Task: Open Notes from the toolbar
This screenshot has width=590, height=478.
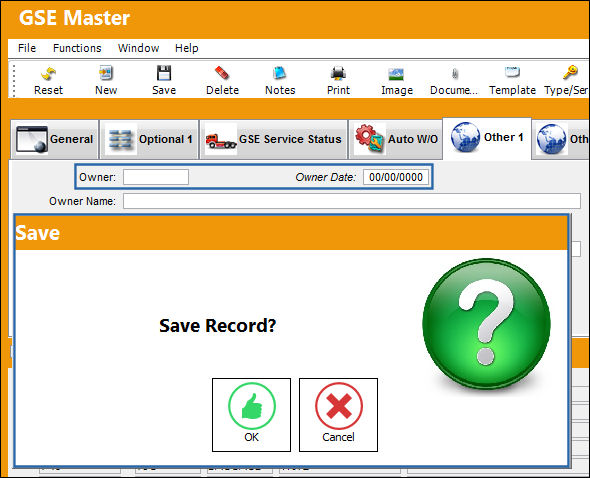Action: click(280, 80)
